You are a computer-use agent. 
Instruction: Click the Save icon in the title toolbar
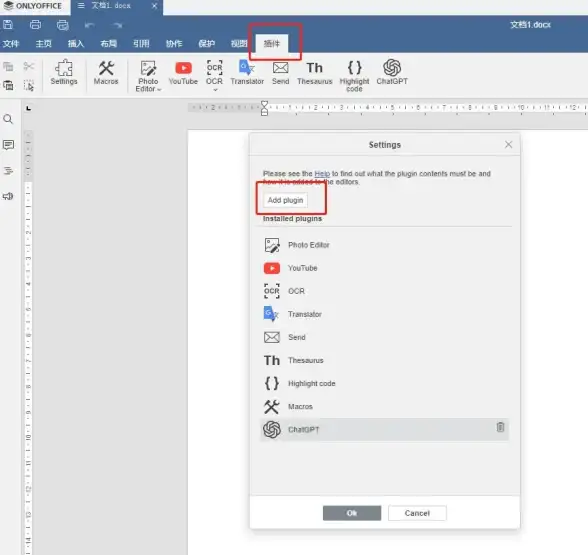pos(8,25)
